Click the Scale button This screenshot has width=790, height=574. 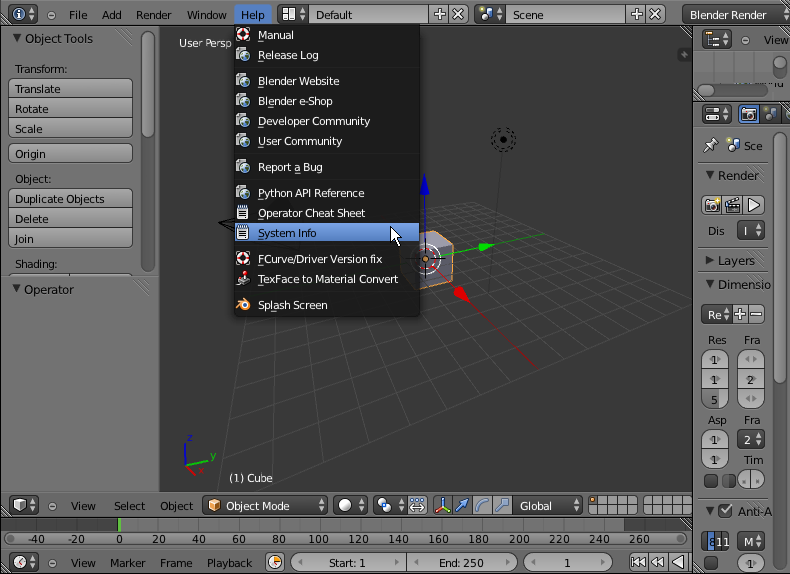[x=71, y=129]
